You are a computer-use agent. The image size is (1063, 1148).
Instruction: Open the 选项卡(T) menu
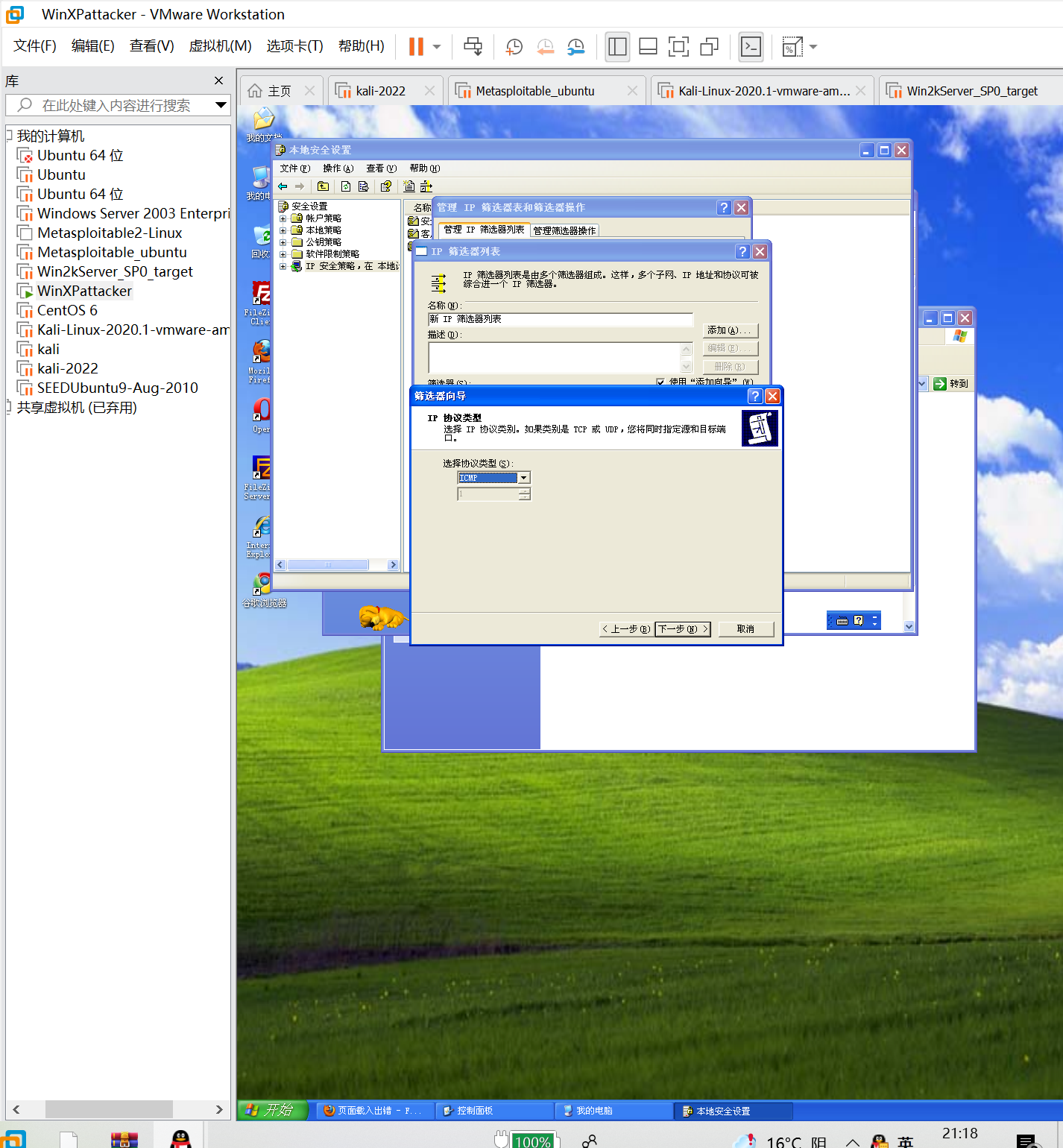coord(294,45)
